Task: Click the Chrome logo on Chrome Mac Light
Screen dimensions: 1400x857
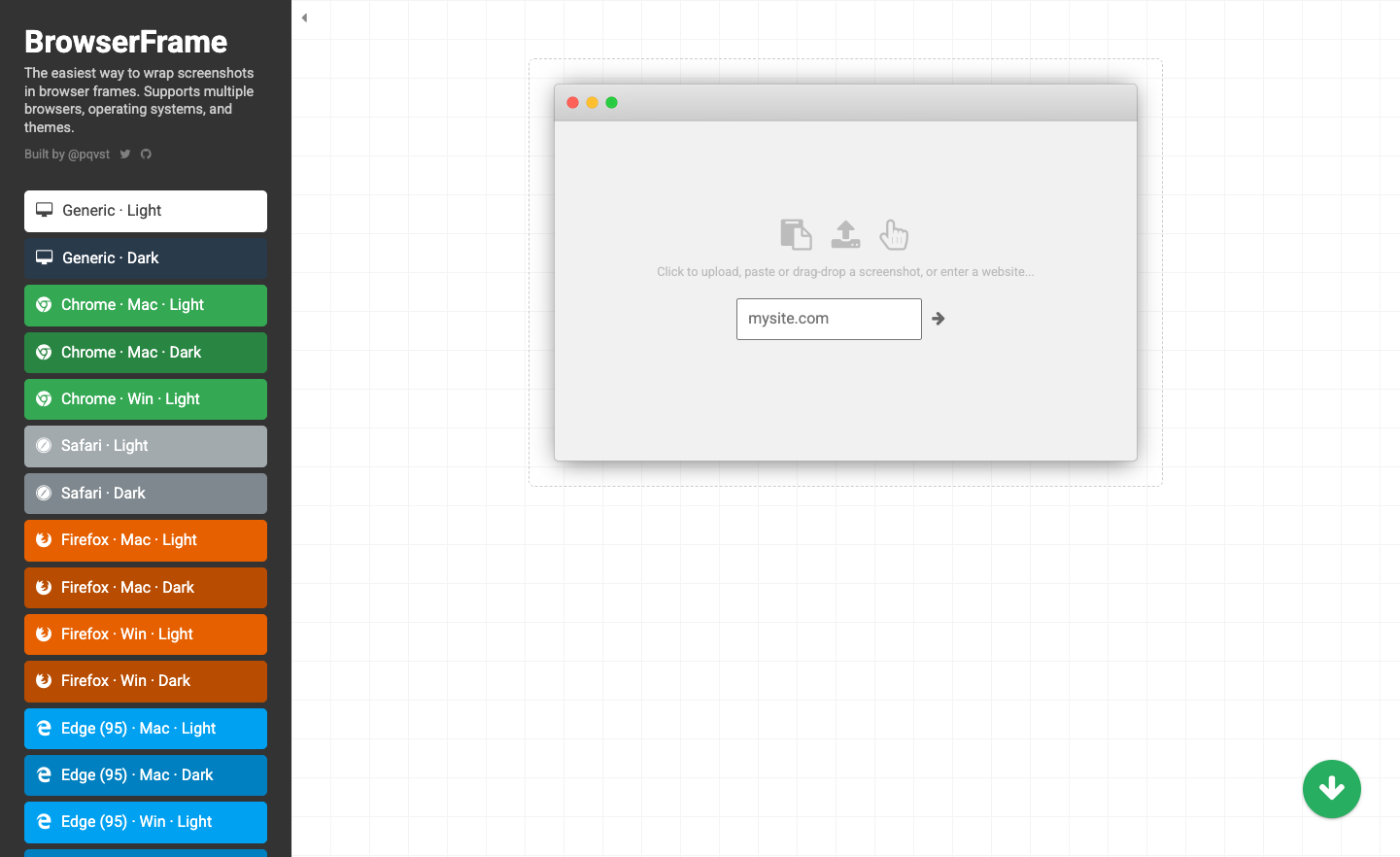Action: 44,304
